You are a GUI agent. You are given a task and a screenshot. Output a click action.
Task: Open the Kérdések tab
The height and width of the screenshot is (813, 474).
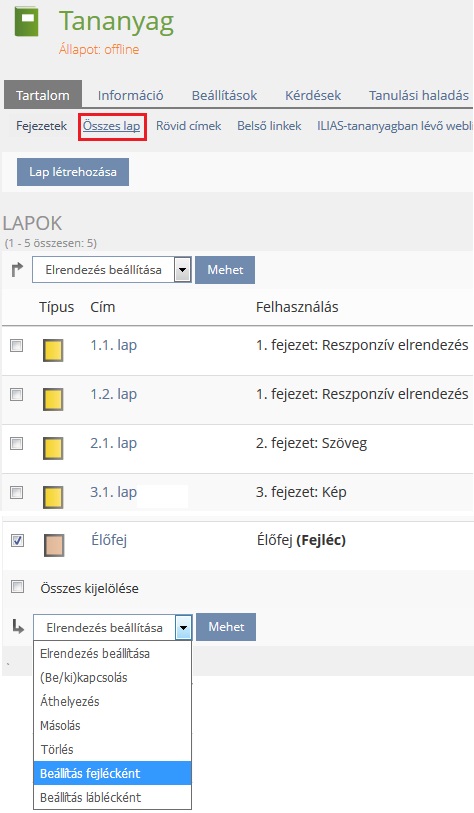(x=313, y=95)
